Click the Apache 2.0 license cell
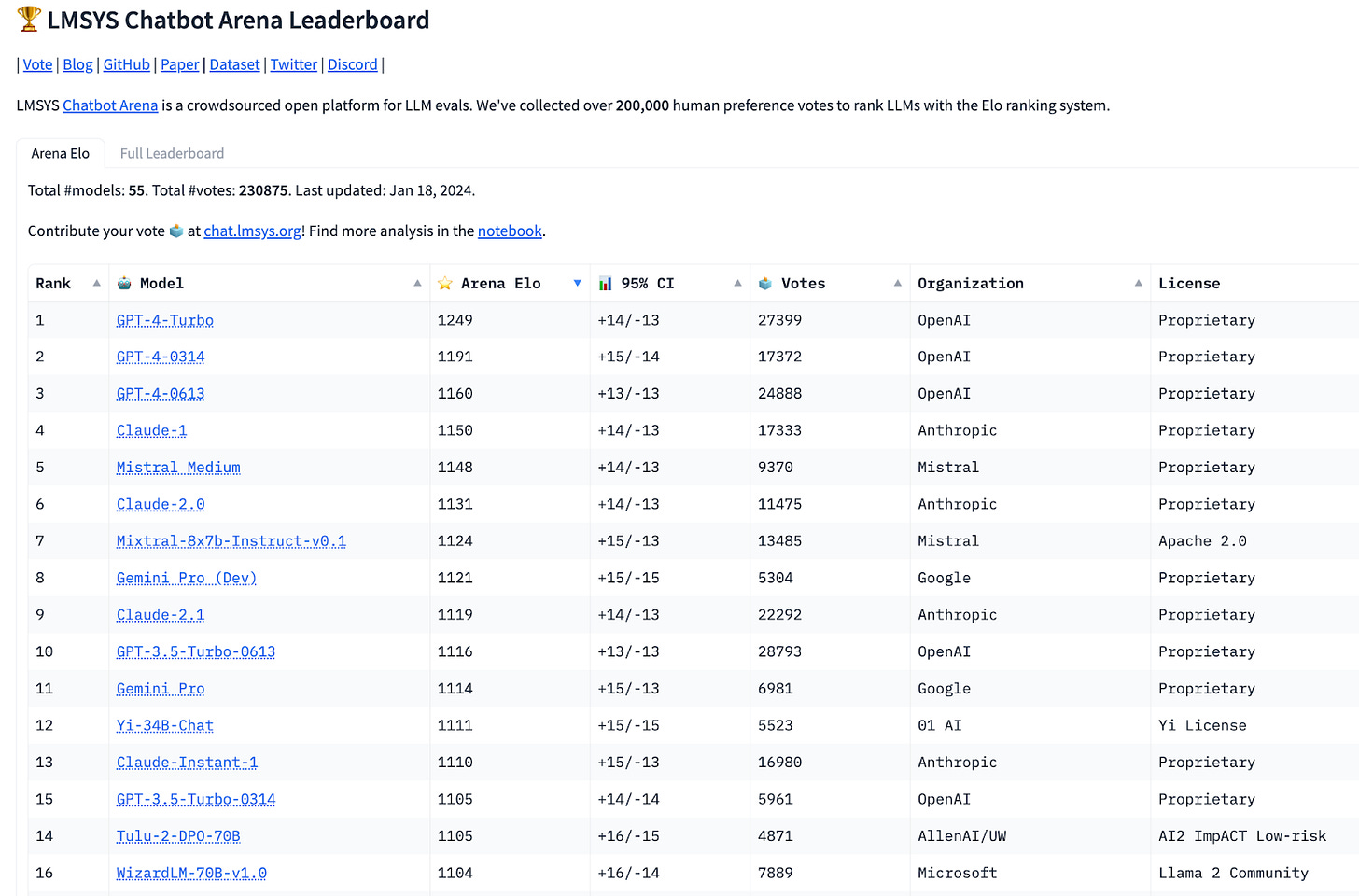This screenshot has height=896, width=1359. (x=1202, y=541)
